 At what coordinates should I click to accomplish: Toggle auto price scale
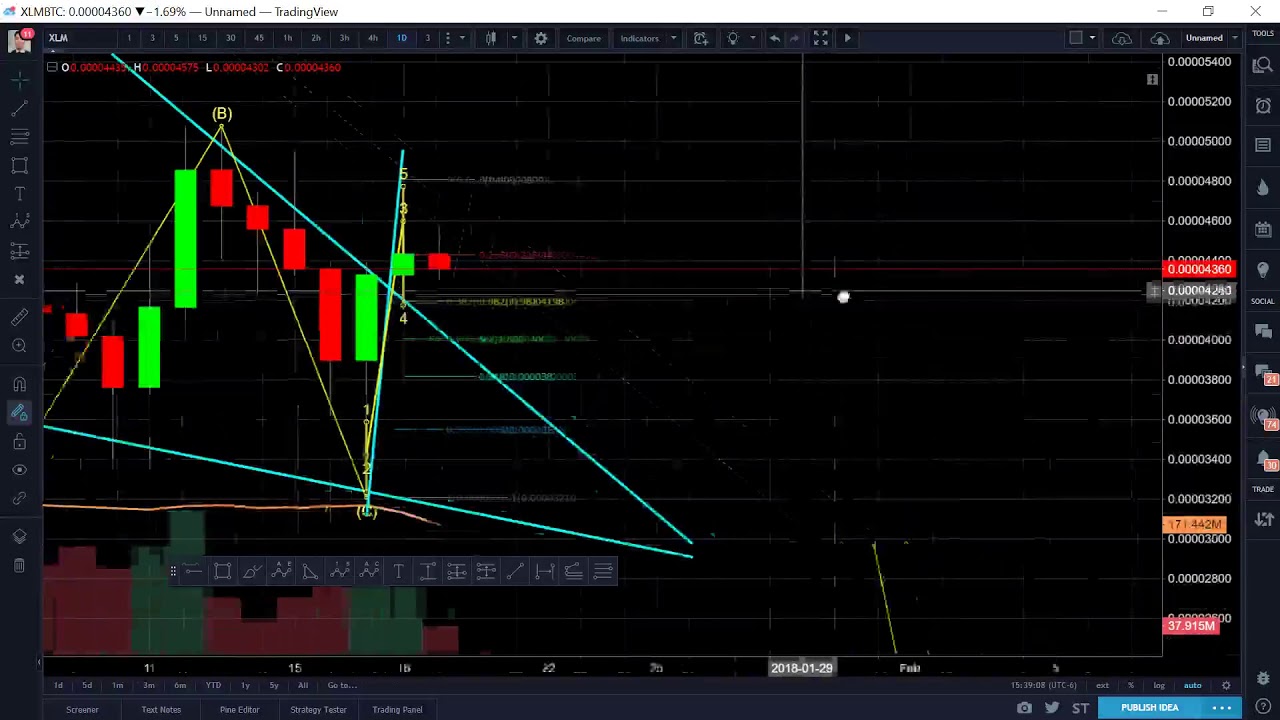(1192, 685)
